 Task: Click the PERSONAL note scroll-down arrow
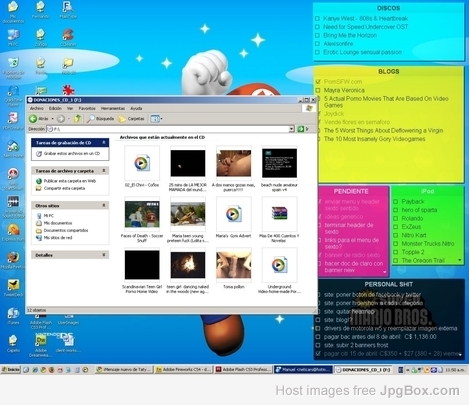tap(460, 355)
